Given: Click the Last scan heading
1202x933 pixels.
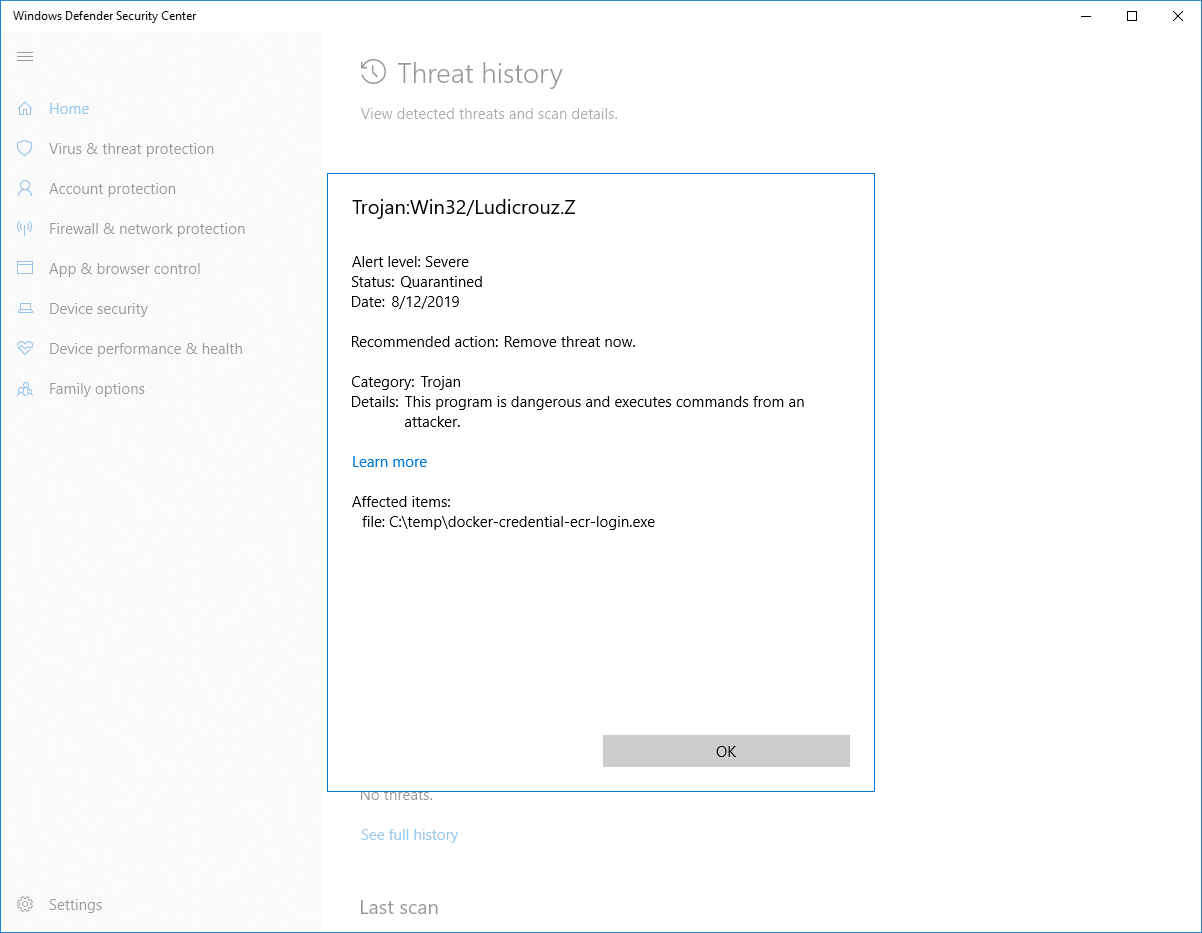Looking at the screenshot, I should 399,907.
